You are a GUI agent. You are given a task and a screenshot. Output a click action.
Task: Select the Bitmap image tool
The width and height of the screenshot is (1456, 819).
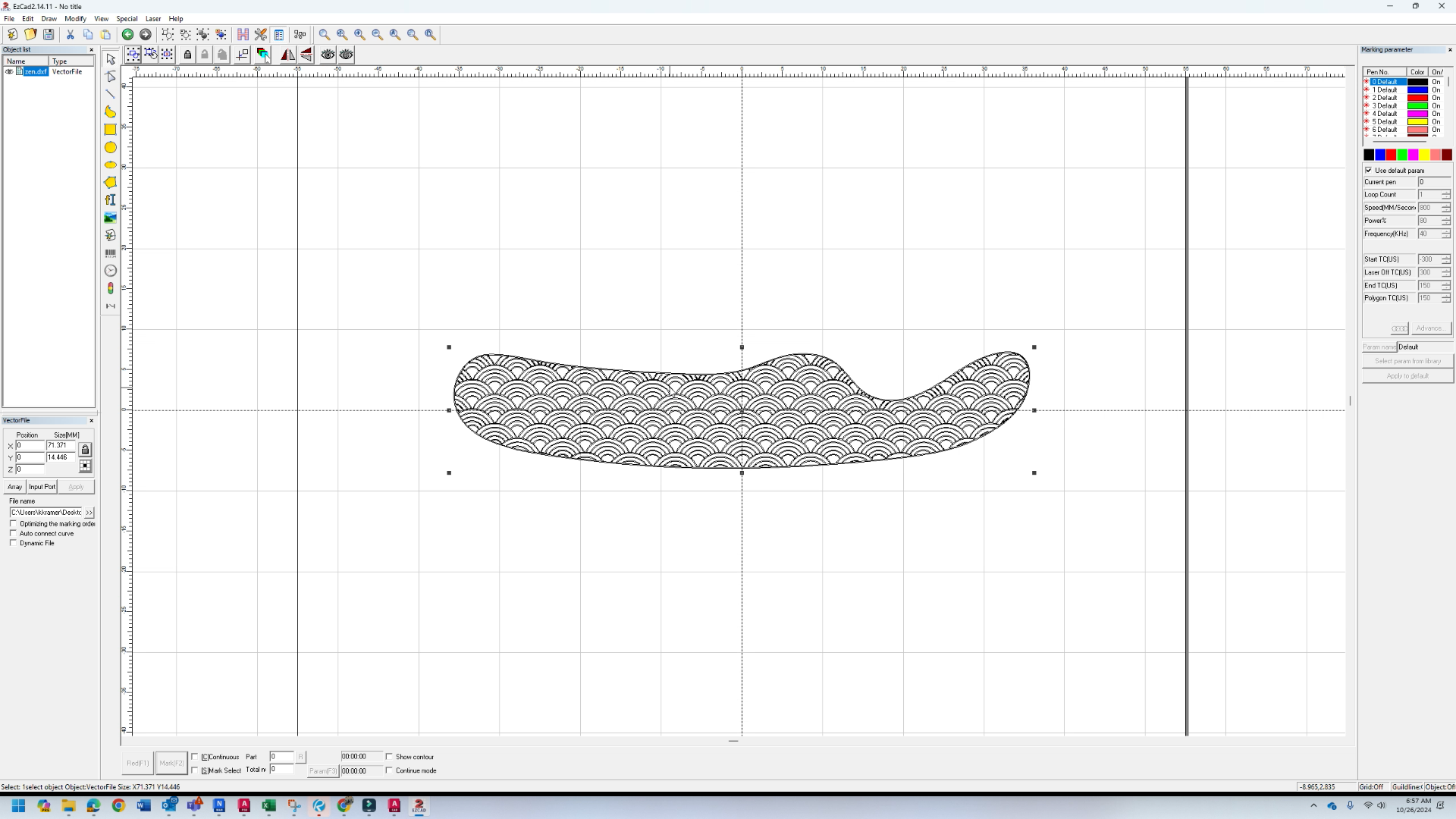point(111,218)
